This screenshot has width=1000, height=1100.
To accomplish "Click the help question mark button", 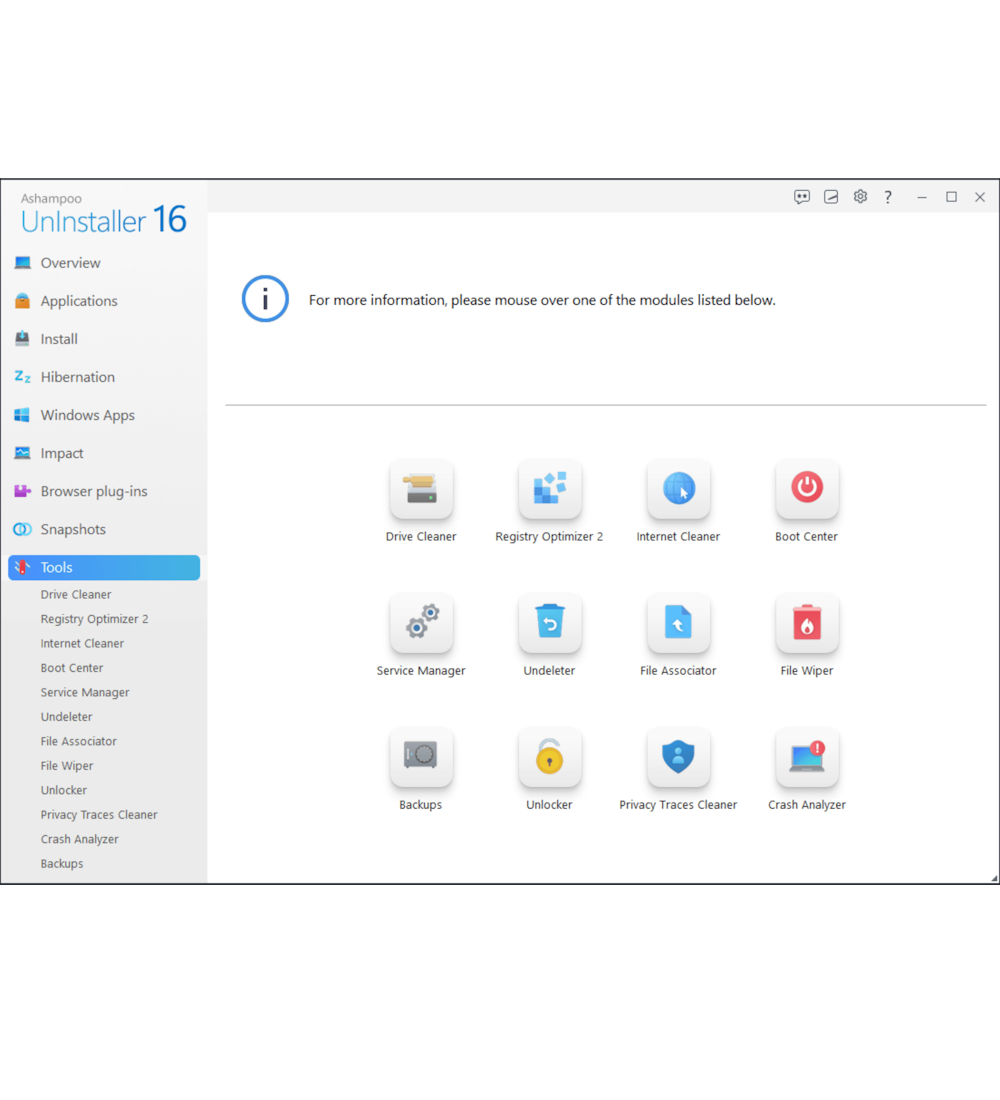I will [x=888, y=197].
